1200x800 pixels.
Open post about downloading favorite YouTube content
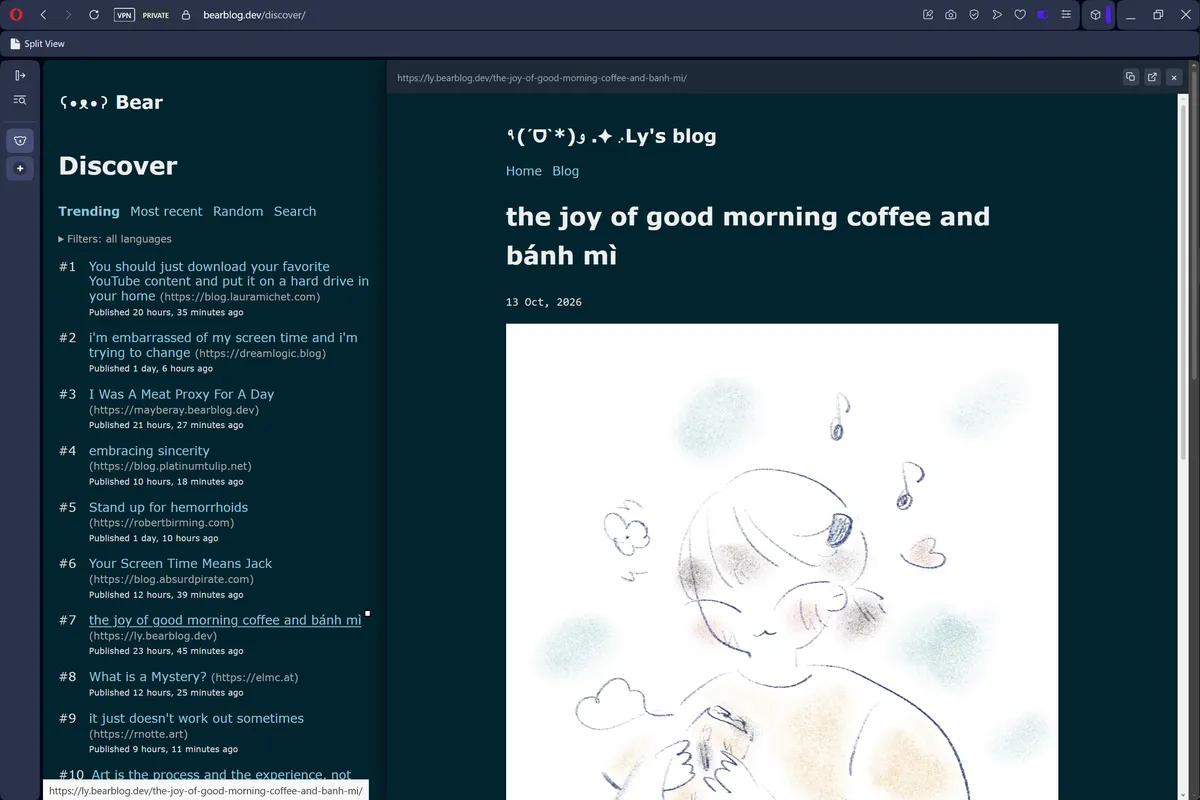(x=229, y=281)
